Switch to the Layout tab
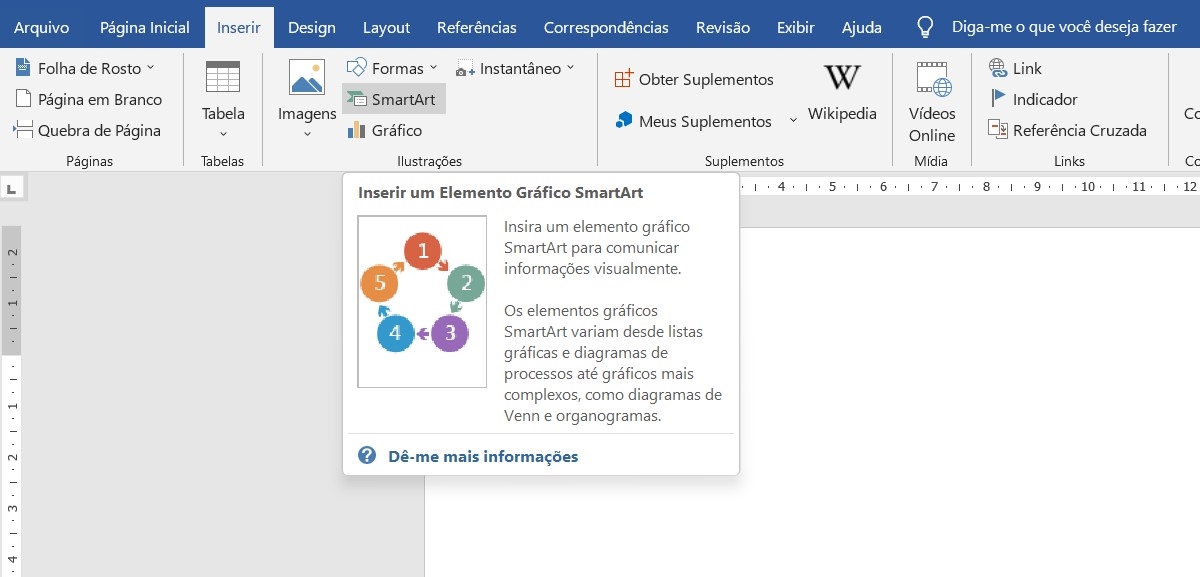The width and height of the screenshot is (1200, 577). coord(386,28)
